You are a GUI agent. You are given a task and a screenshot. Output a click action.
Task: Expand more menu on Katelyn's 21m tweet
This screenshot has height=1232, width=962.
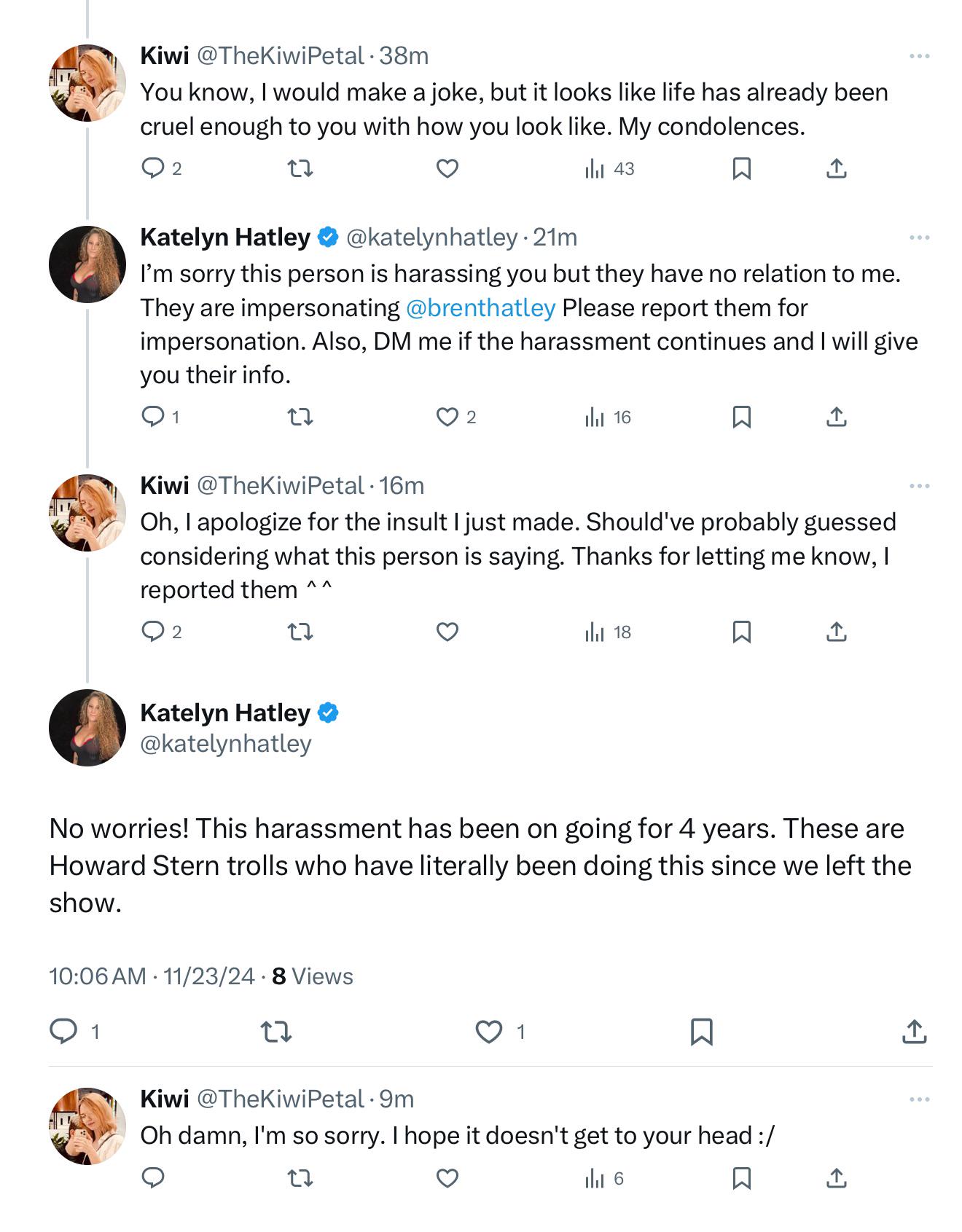[919, 238]
